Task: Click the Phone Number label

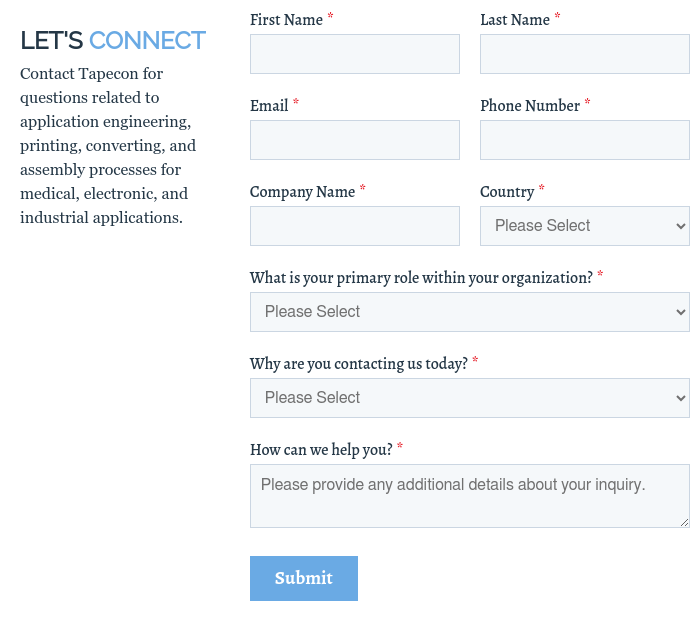Action: coord(530,106)
